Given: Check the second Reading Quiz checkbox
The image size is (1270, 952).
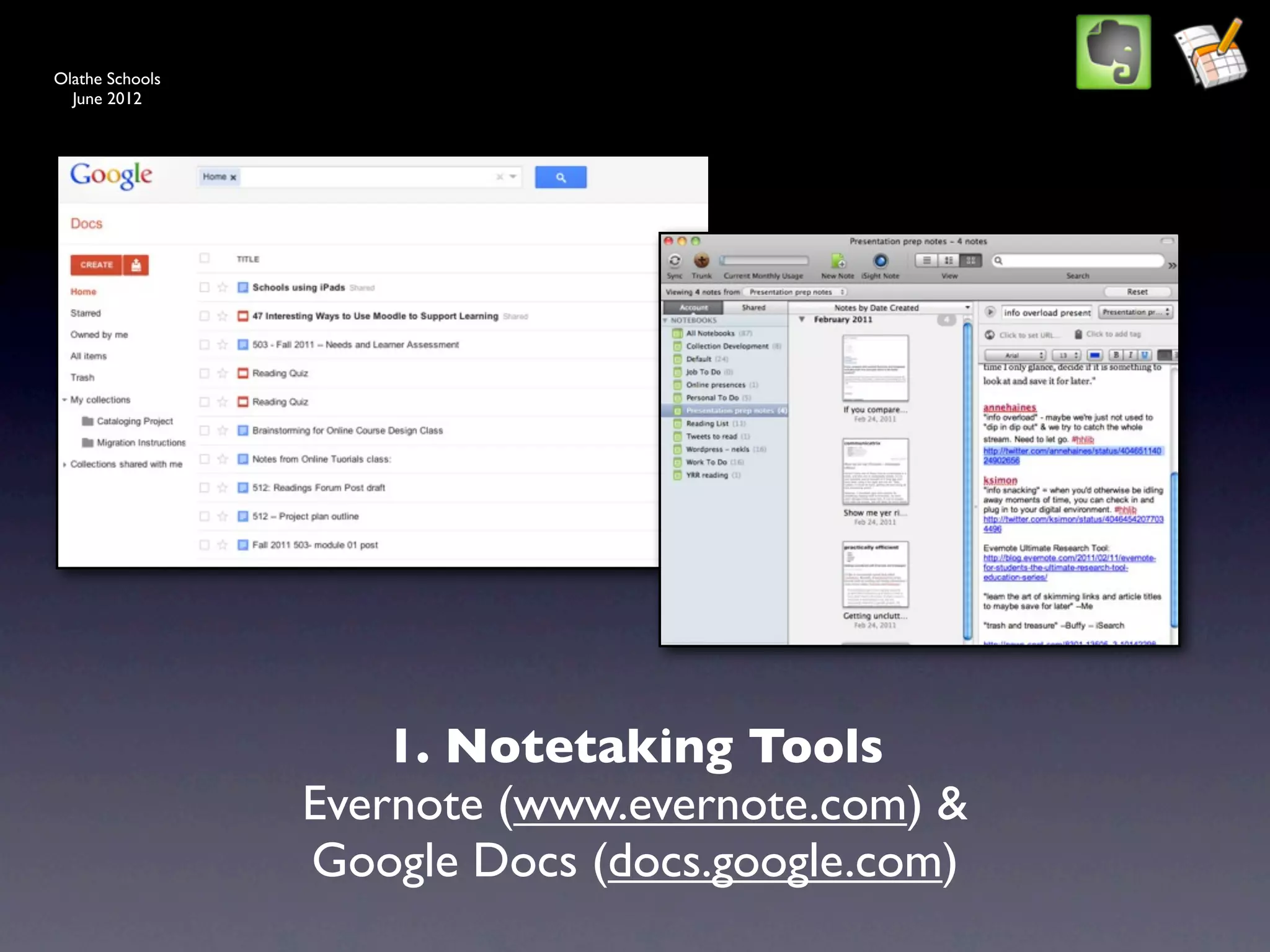Looking at the screenshot, I should click(x=204, y=402).
